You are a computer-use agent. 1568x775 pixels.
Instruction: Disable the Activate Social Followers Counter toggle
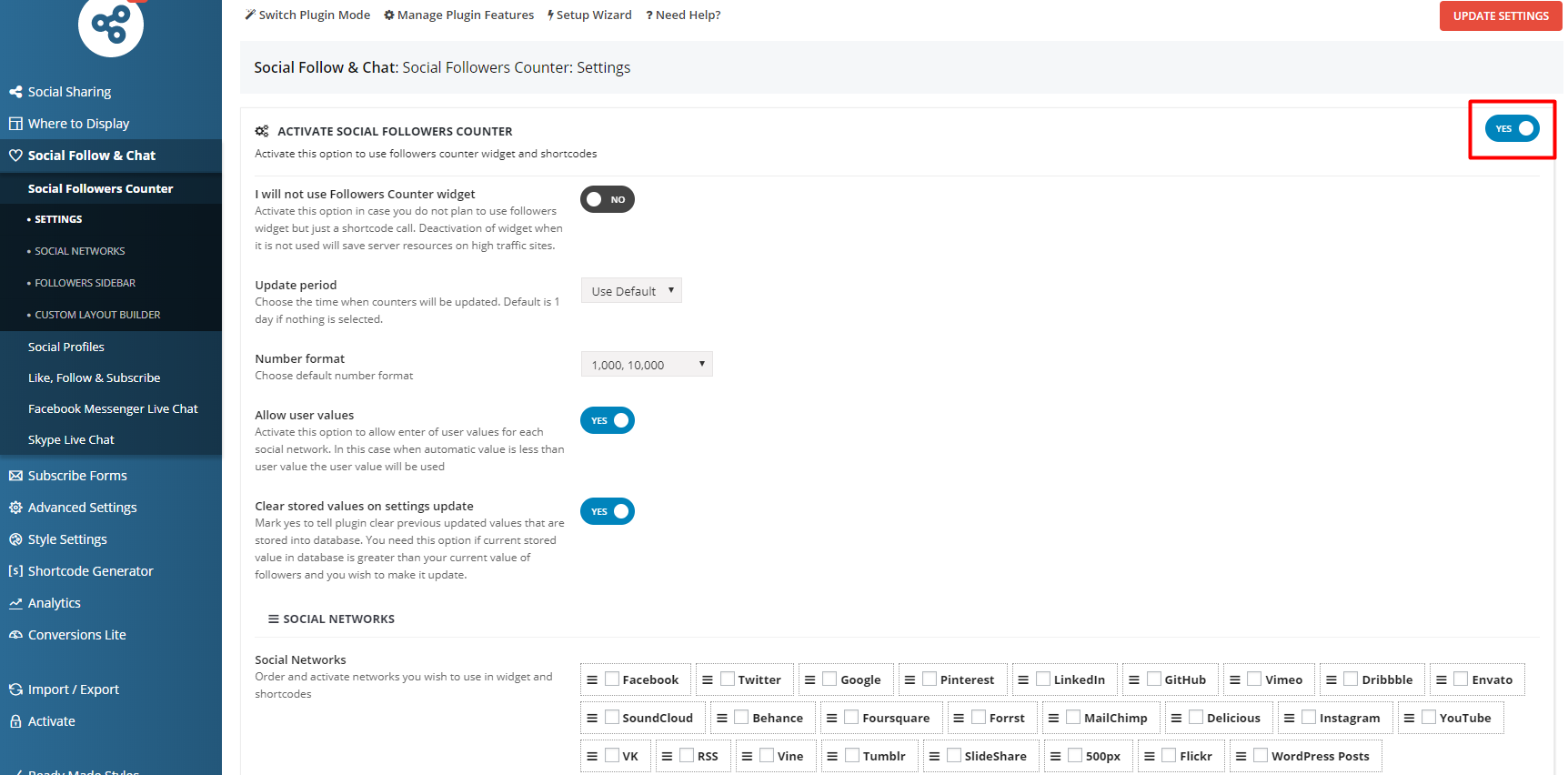[1512, 129]
